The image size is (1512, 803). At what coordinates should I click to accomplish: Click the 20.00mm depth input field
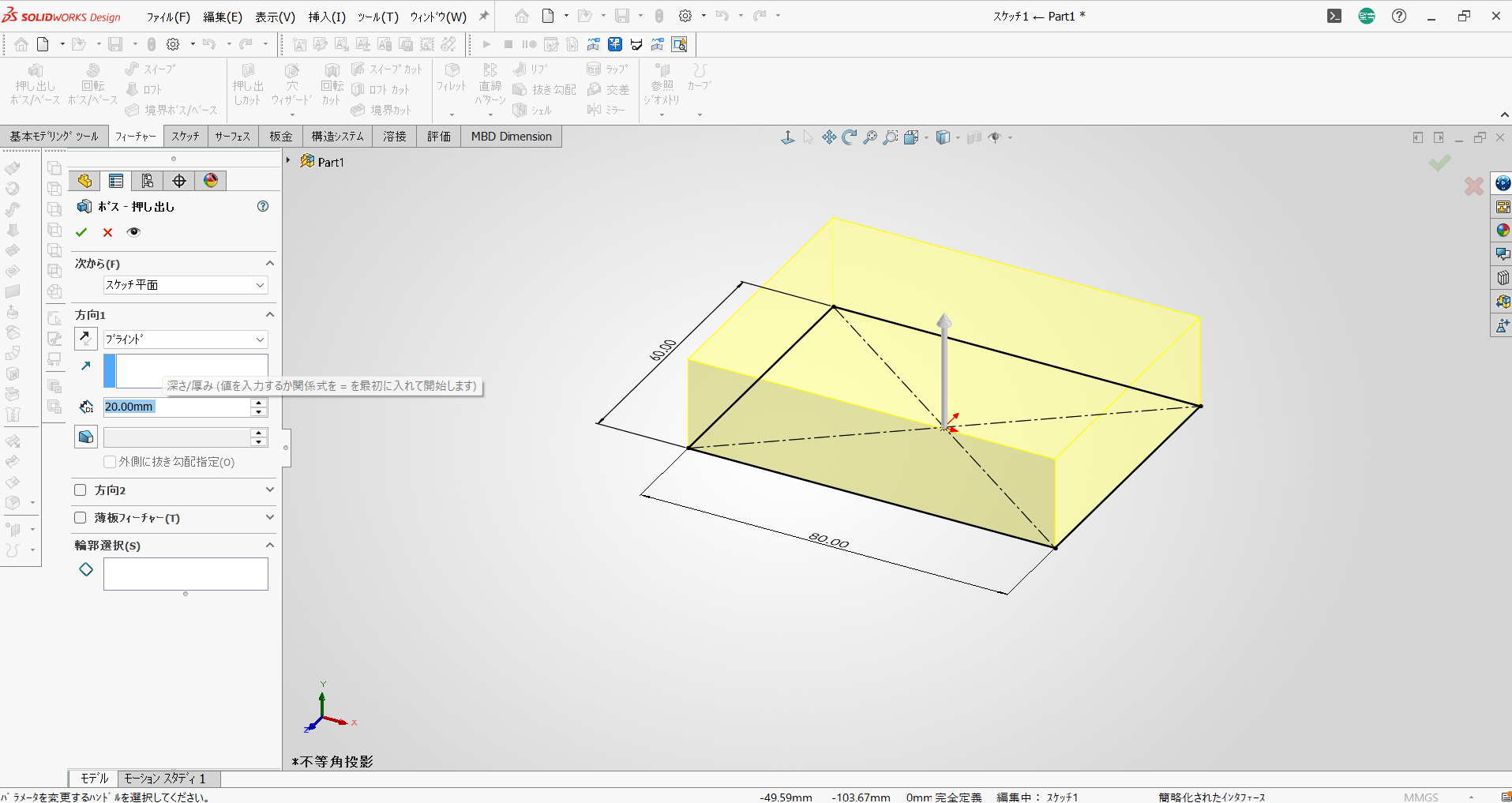coord(177,407)
